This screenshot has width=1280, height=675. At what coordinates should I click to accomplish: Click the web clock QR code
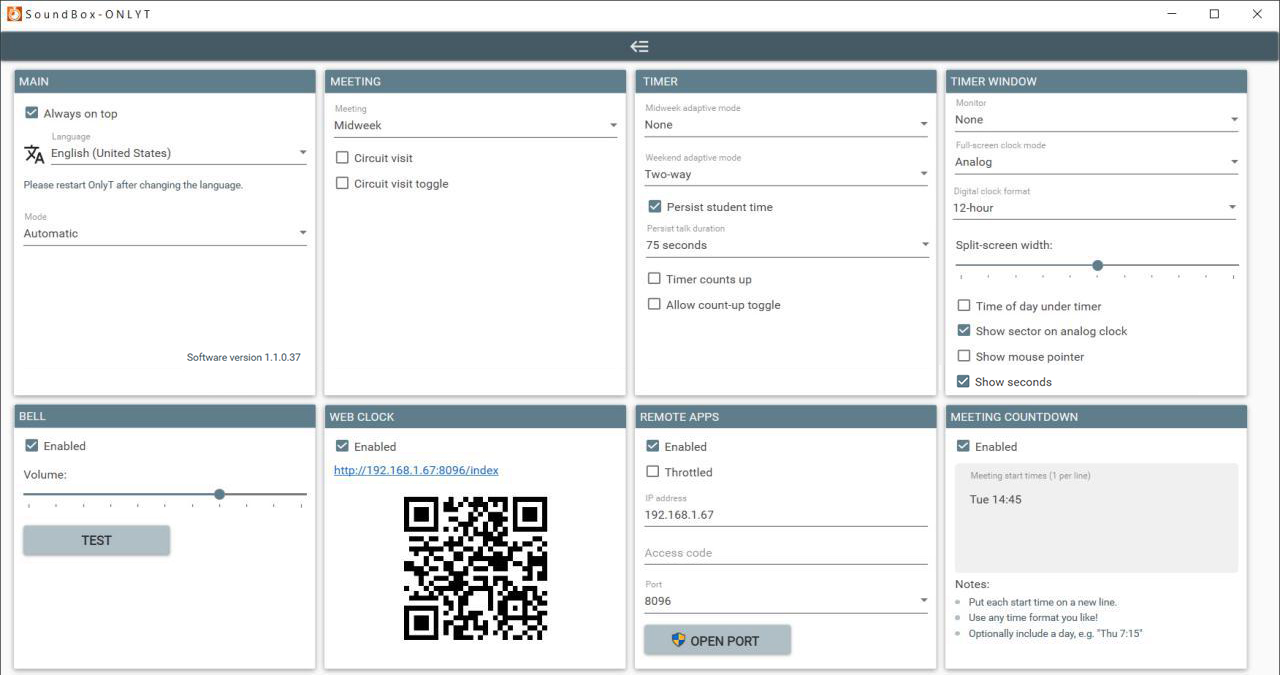click(x=474, y=569)
